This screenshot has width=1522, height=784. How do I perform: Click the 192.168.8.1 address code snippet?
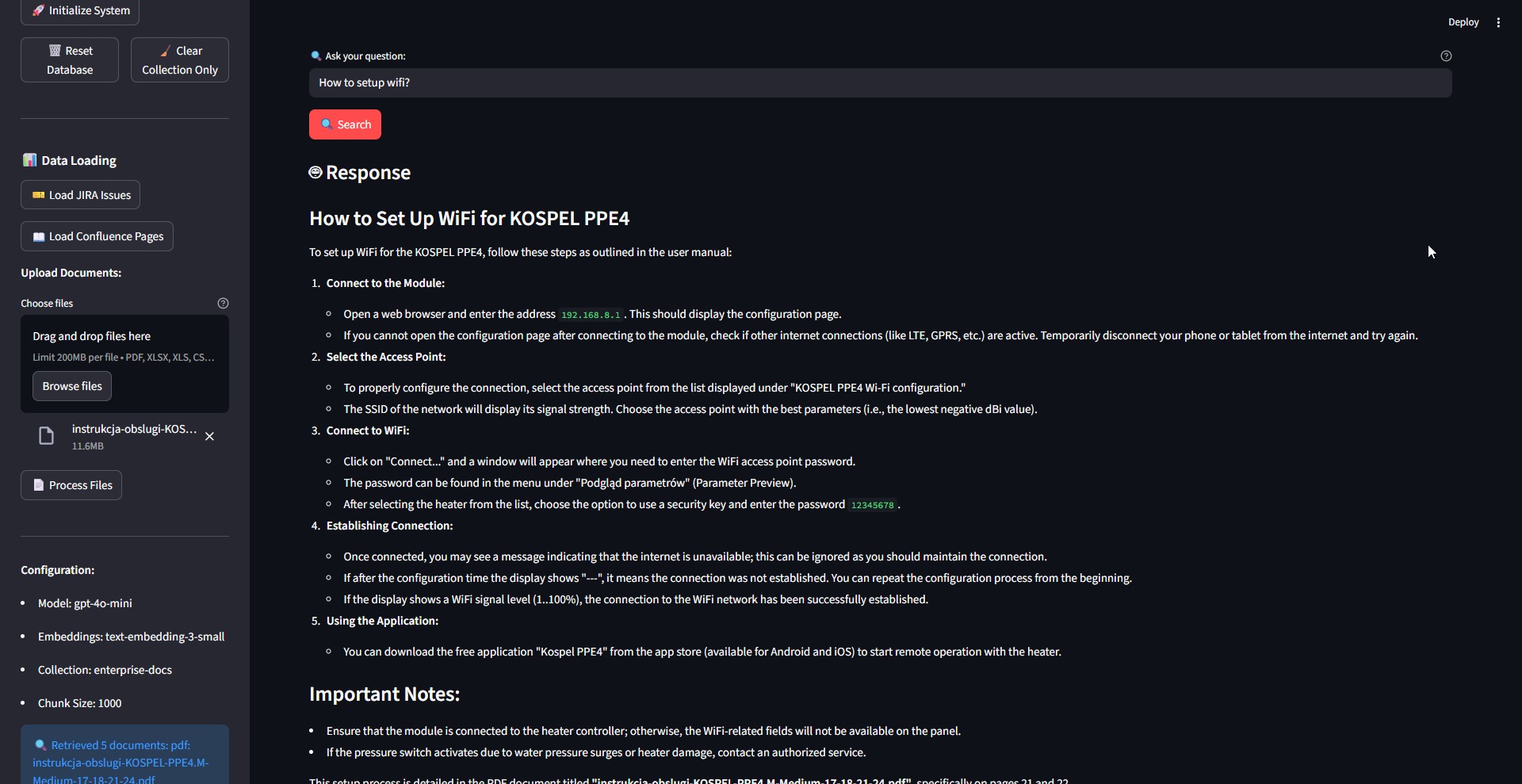tap(591, 315)
